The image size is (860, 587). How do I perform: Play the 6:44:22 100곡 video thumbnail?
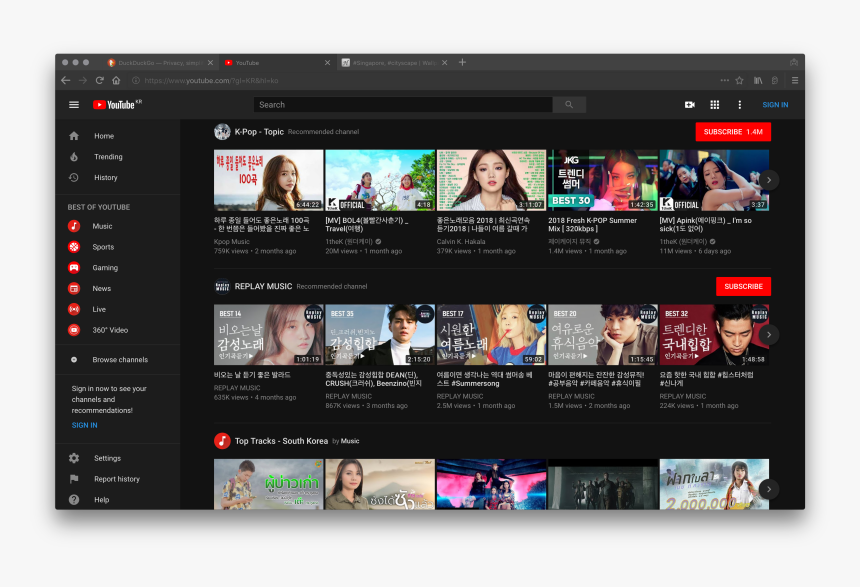coord(268,180)
